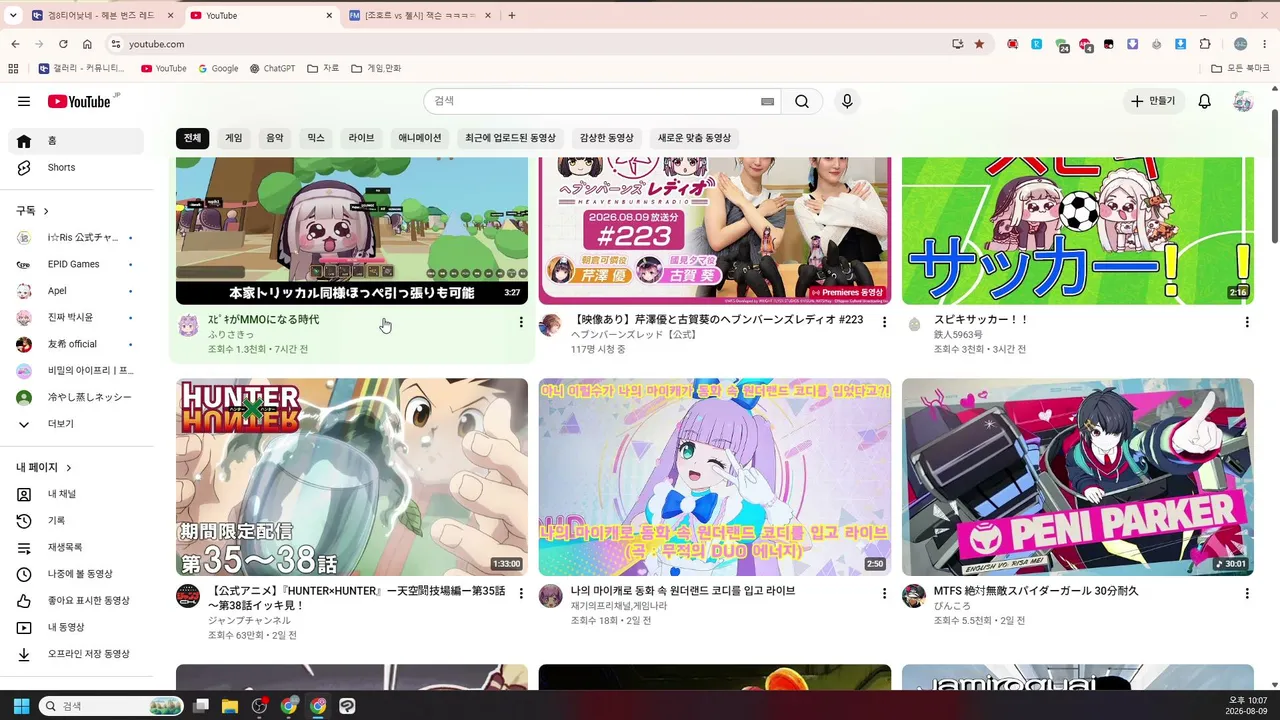Select the 음악 filter chip

pyautogui.click(x=274, y=138)
